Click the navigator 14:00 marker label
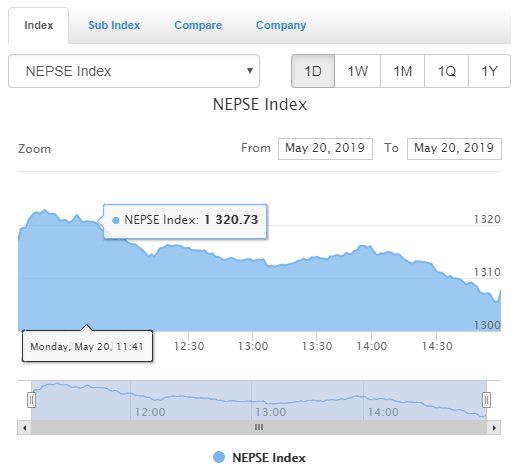This screenshot has height=471, width=521. coord(383,412)
